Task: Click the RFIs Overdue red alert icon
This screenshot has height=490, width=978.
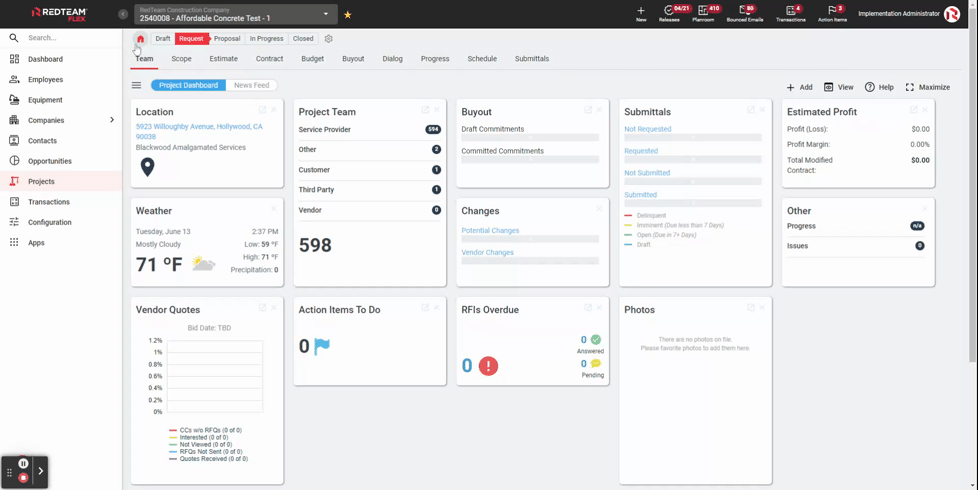Action: click(488, 366)
